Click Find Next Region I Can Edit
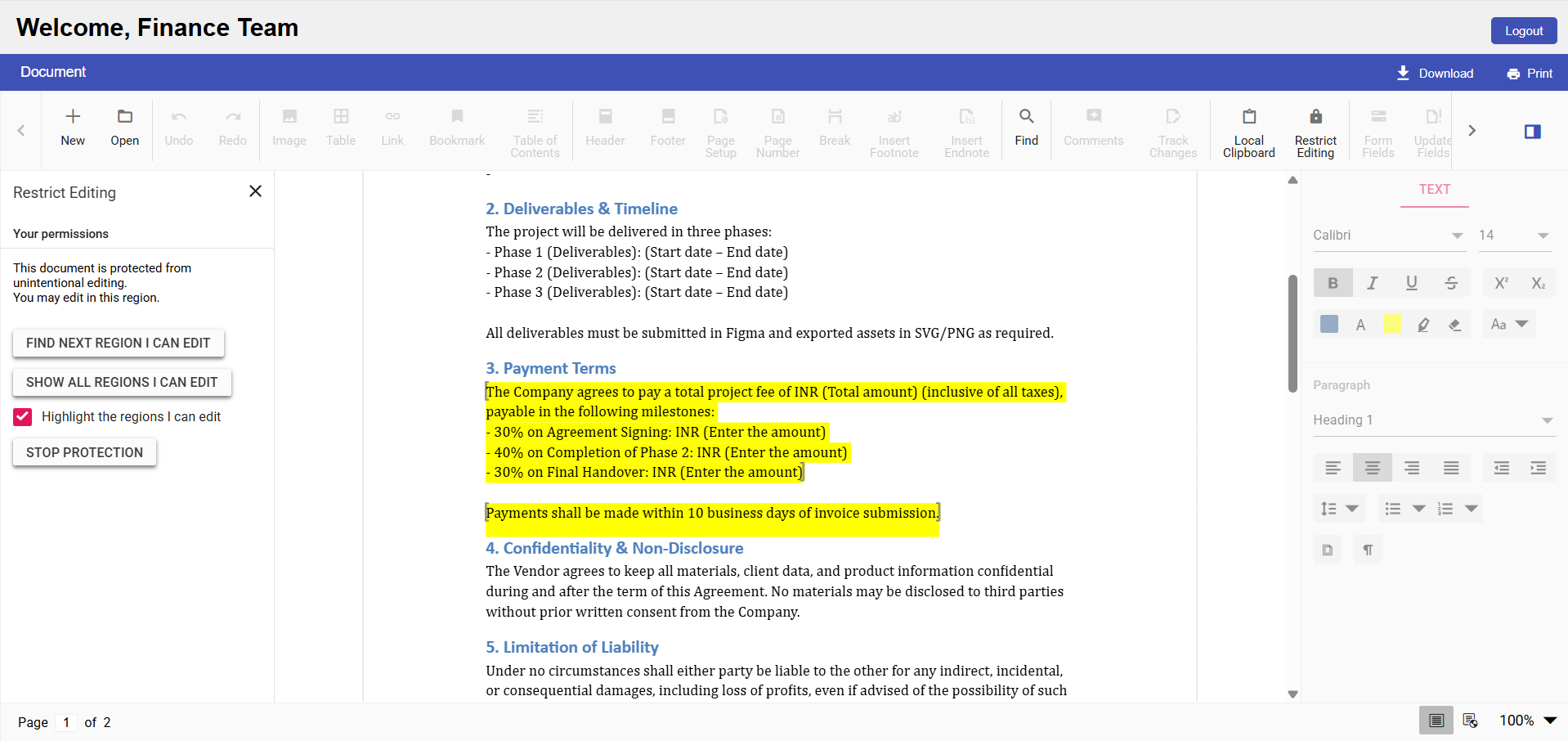 click(119, 344)
